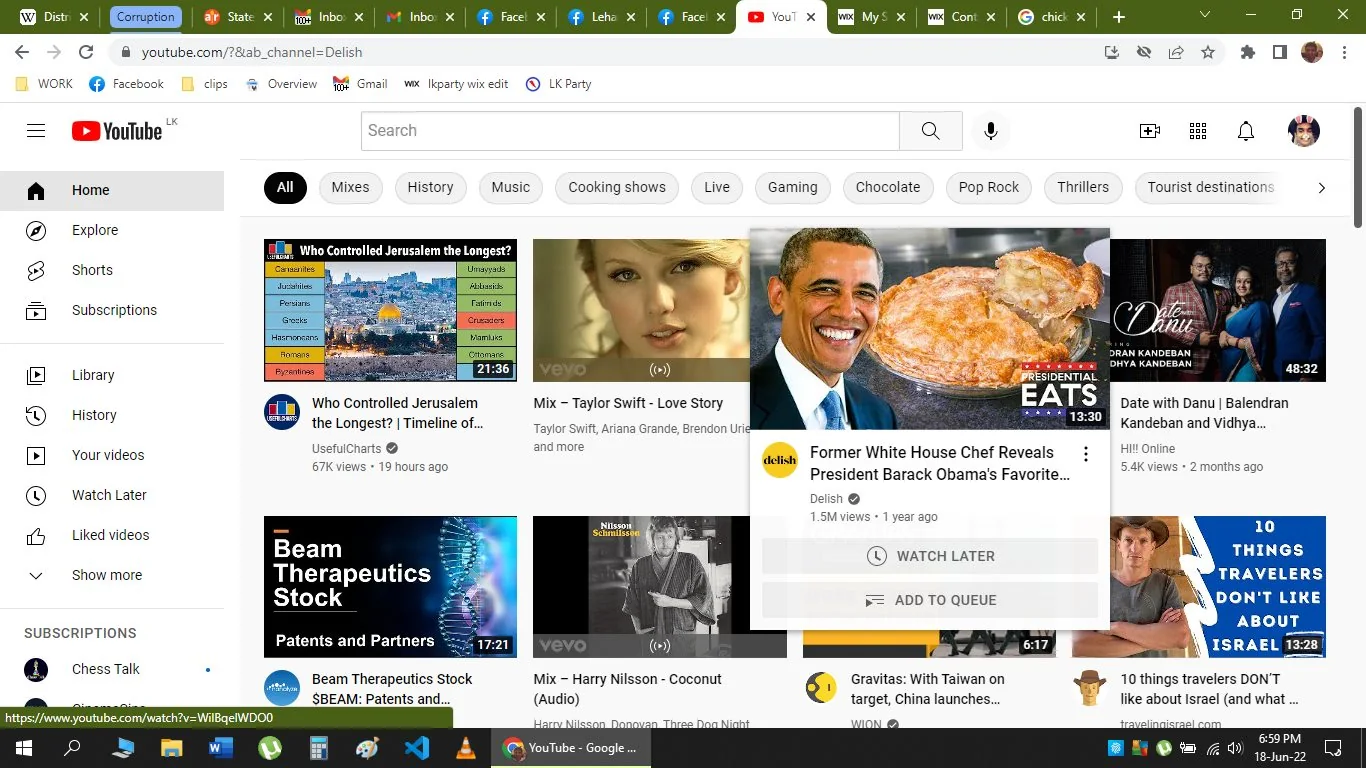
Task: Open Your videos in the sidebar
Action: coord(112,455)
